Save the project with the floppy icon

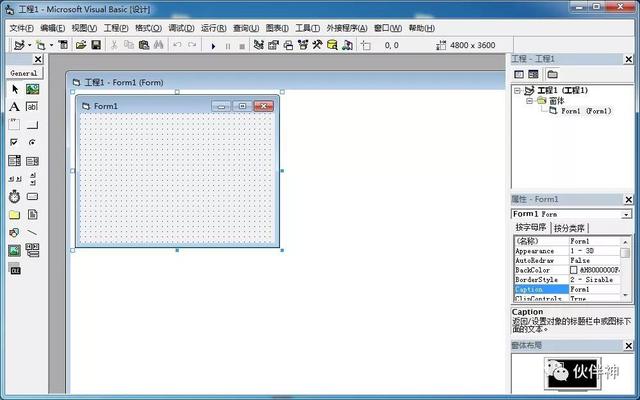point(96,45)
